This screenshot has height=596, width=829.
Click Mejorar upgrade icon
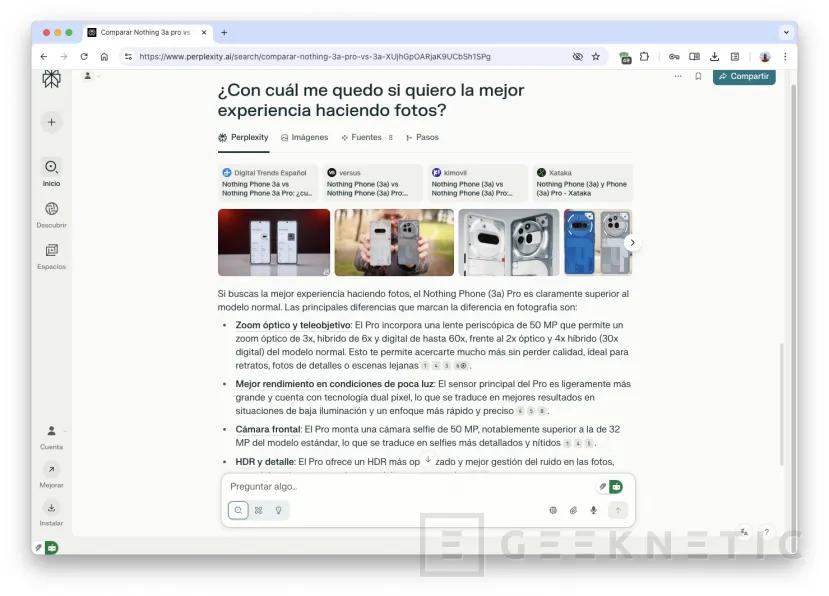tap(51, 470)
